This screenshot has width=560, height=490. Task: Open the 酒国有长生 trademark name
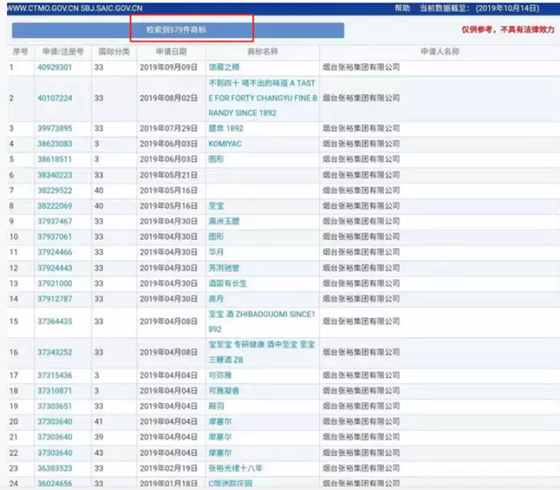coord(228,284)
